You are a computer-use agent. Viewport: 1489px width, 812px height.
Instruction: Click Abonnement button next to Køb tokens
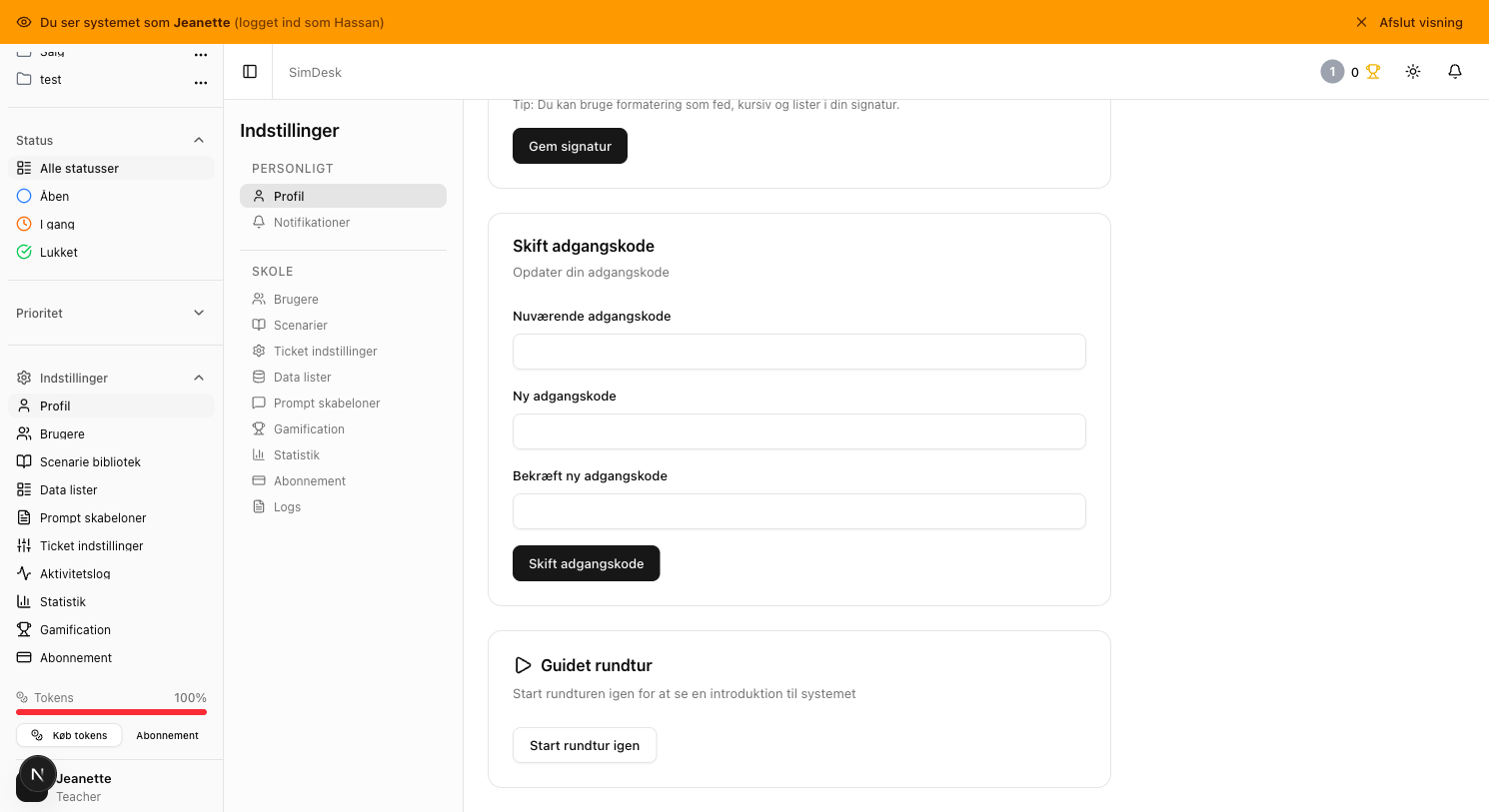click(167, 735)
